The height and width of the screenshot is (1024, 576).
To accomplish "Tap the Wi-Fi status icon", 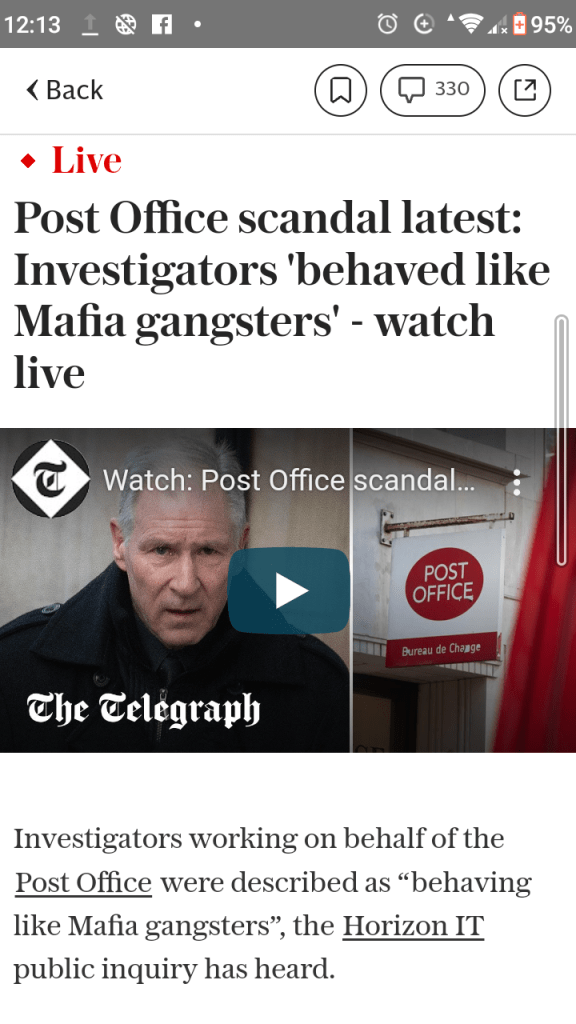I will tap(470, 24).
